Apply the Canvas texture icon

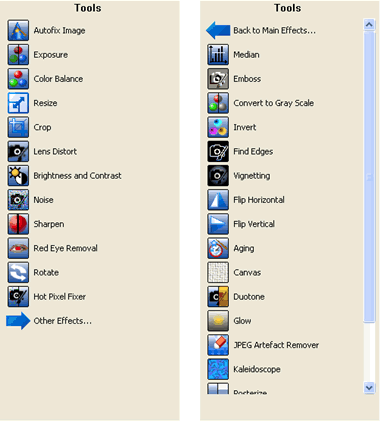pyautogui.click(x=218, y=272)
